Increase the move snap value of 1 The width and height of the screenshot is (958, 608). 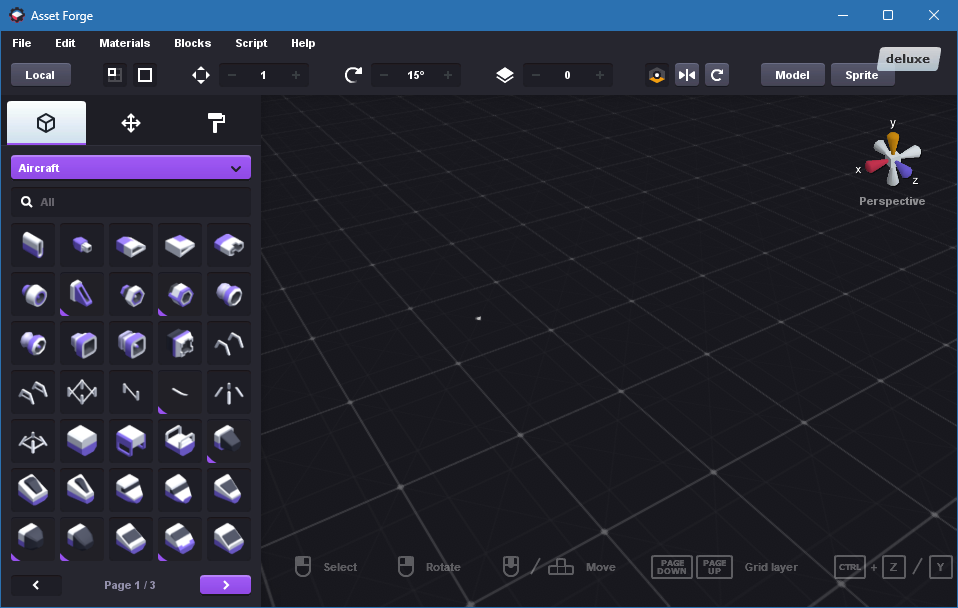click(x=296, y=75)
